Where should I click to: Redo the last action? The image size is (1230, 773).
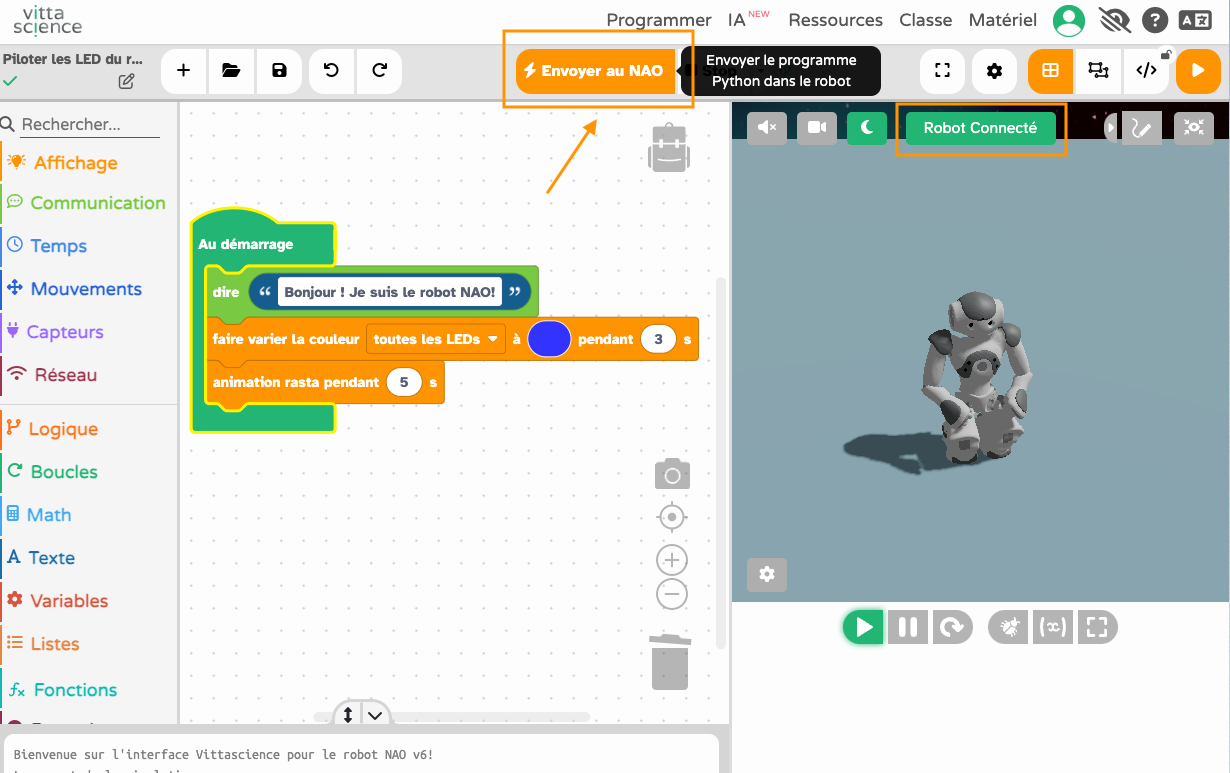point(379,71)
